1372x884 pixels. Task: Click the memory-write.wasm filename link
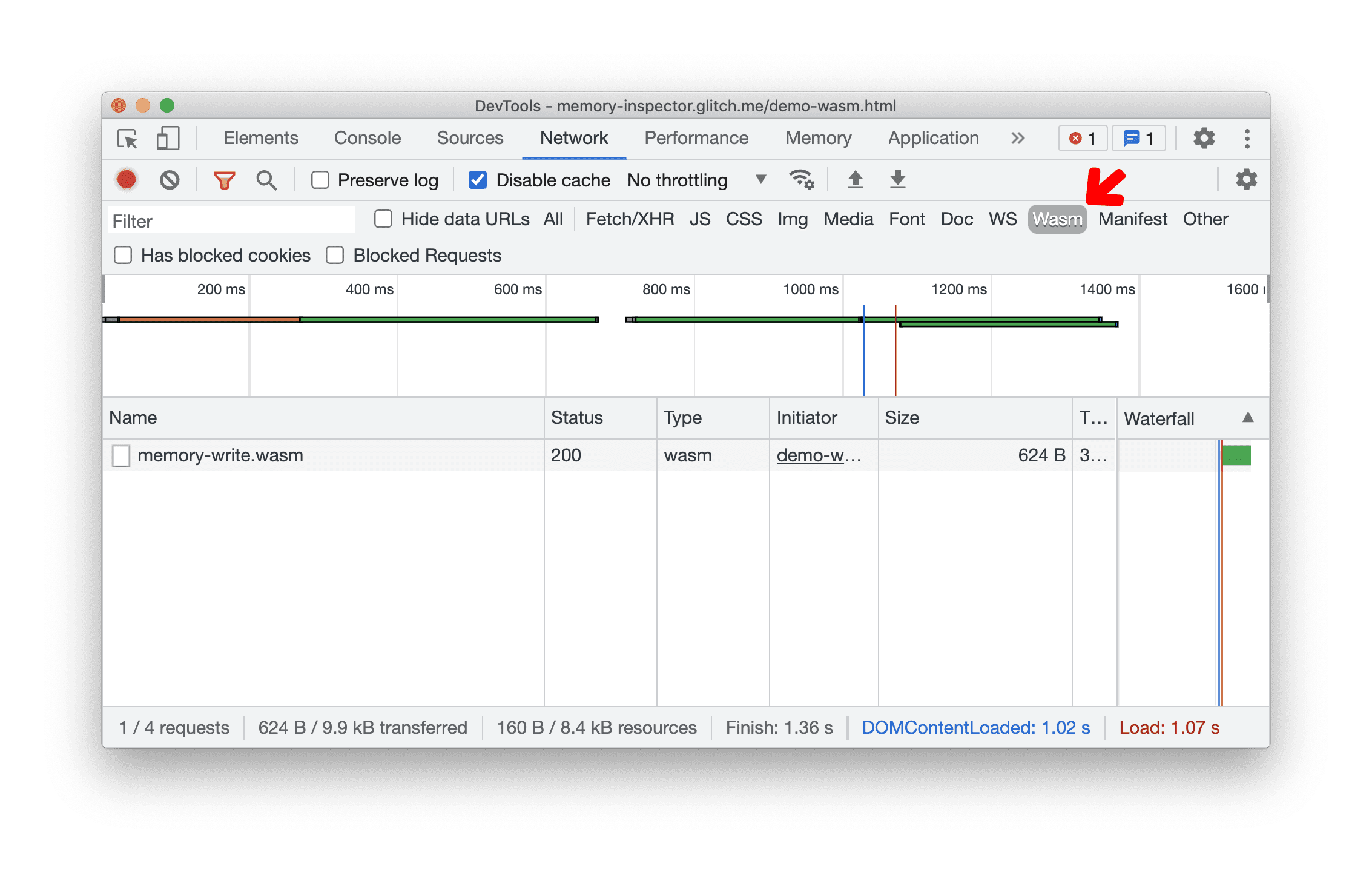[220, 455]
